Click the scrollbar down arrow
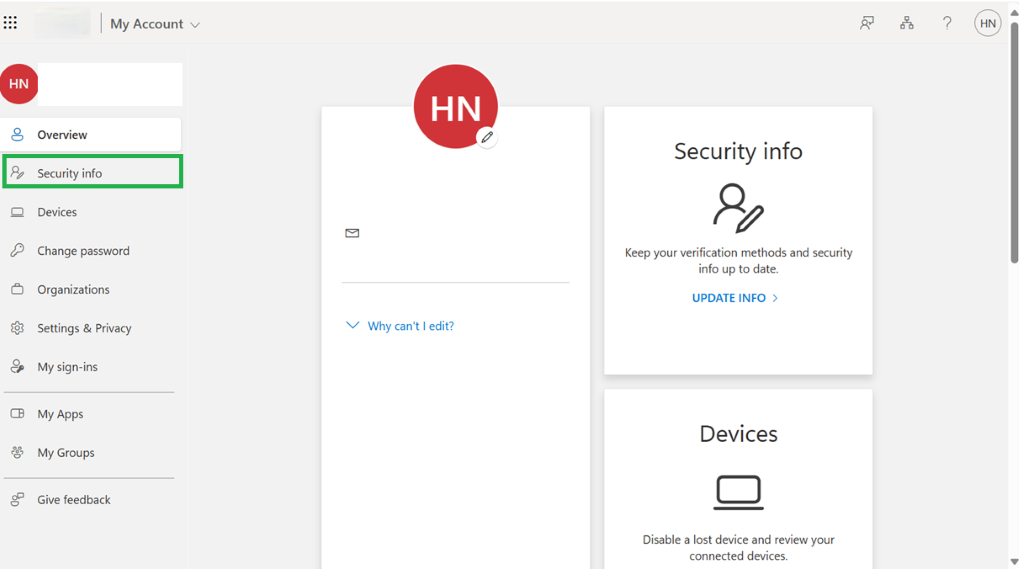The image size is (1024, 575). [1014, 562]
